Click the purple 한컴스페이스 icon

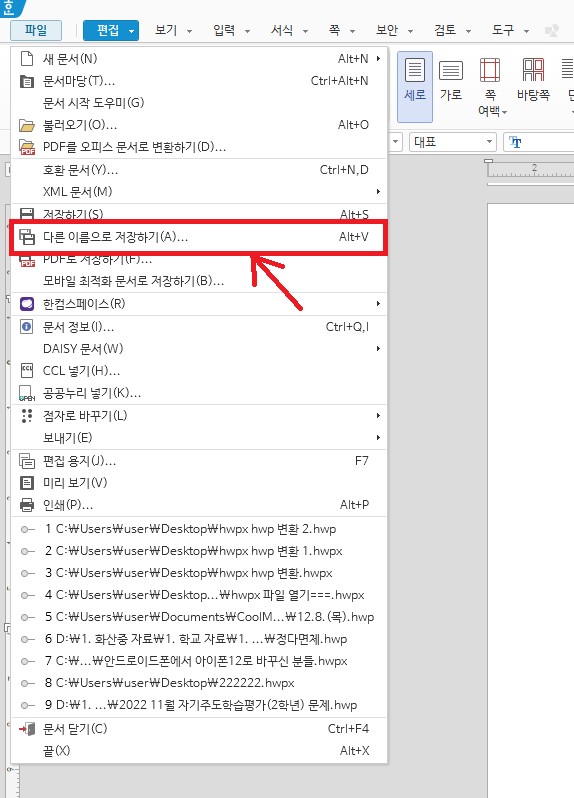coord(26,304)
